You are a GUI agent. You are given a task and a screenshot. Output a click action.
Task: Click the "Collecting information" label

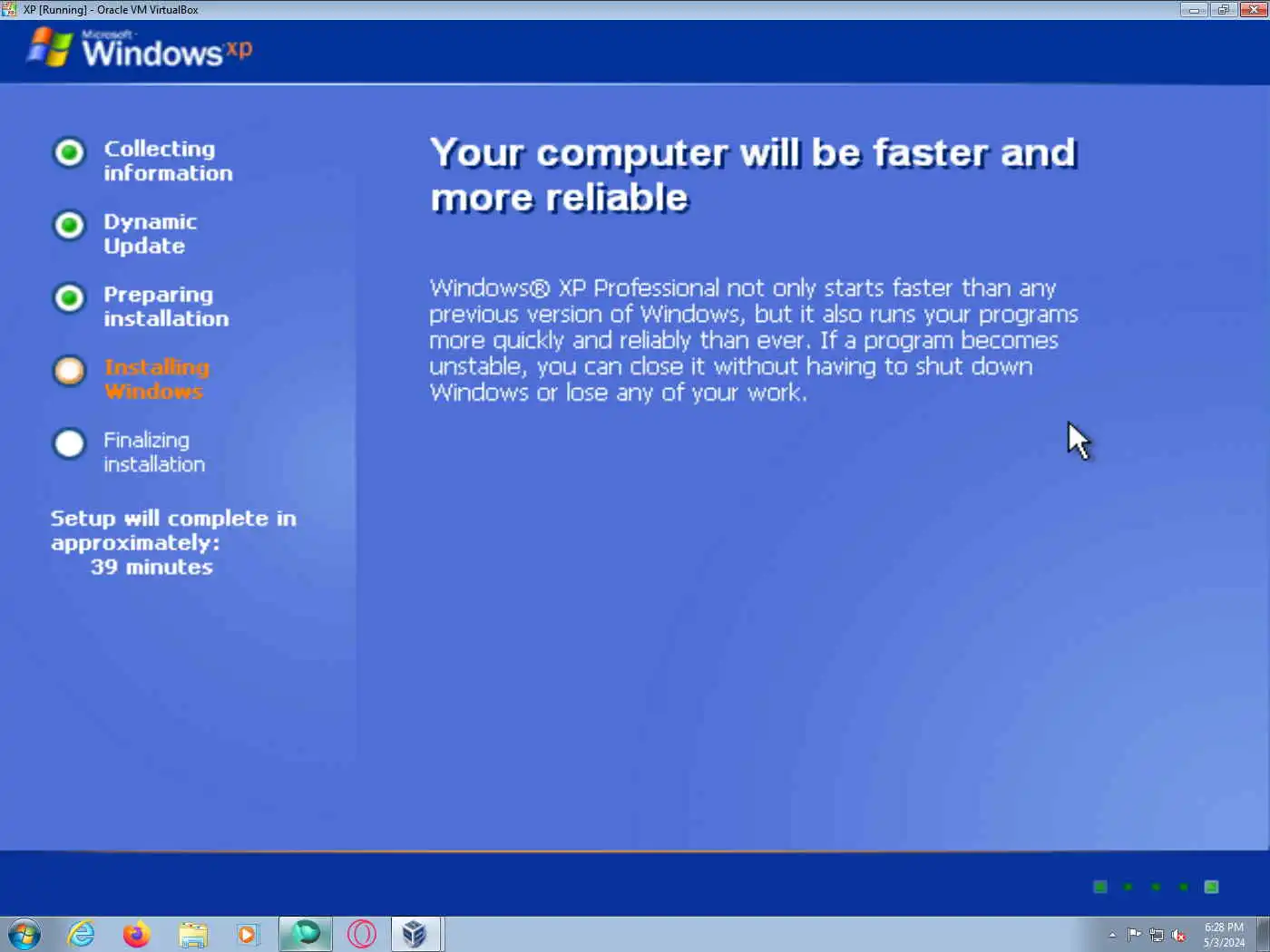pos(168,160)
